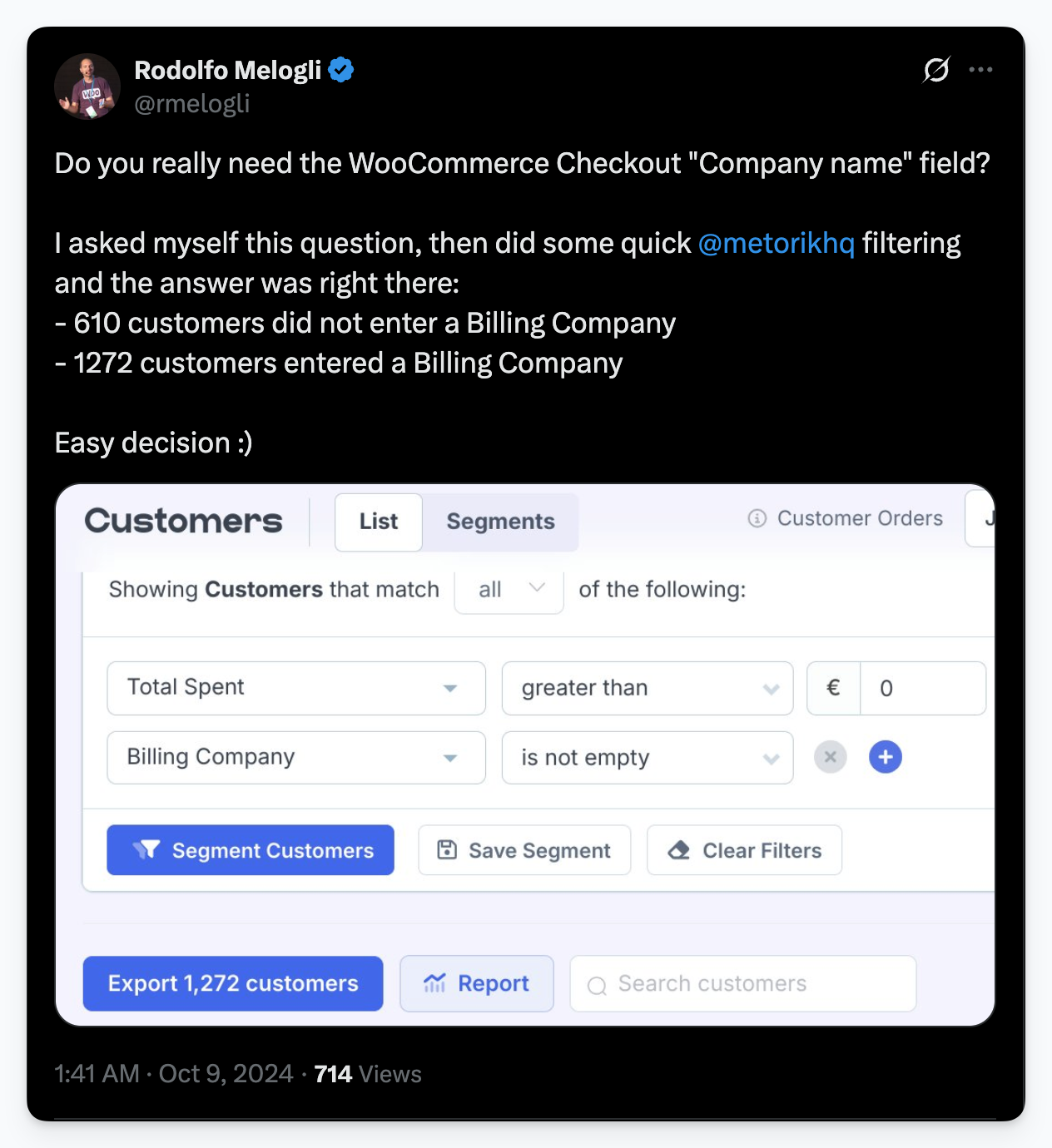Switch to the Segments tab
1052x1148 pixels.
[x=500, y=522]
